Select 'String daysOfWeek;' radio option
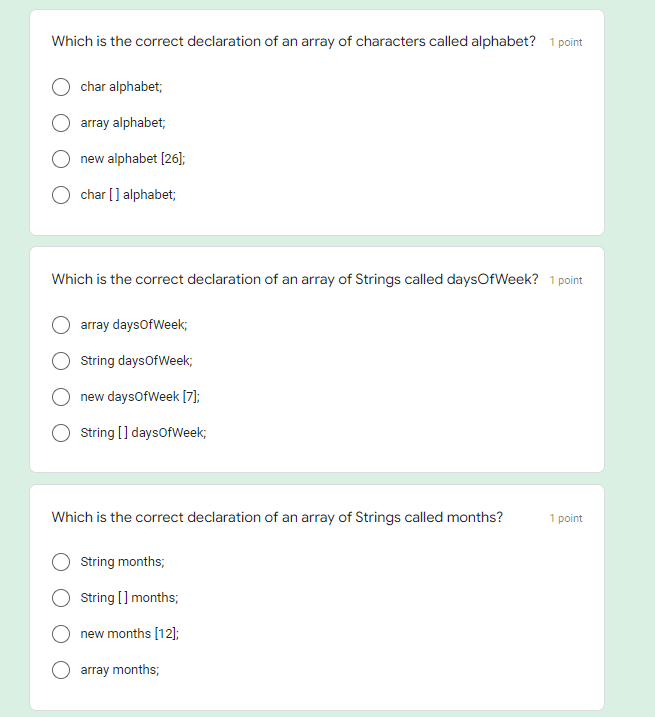The width and height of the screenshot is (655, 717). click(x=61, y=361)
